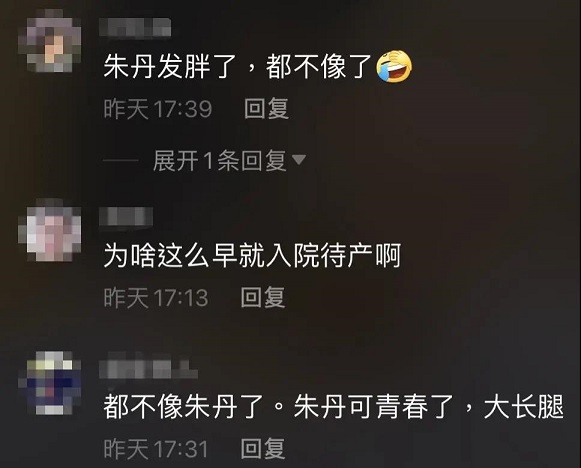Select the comment starting 都不像朱丹了
This screenshot has height=468, width=581.
pyautogui.click(x=333, y=407)
